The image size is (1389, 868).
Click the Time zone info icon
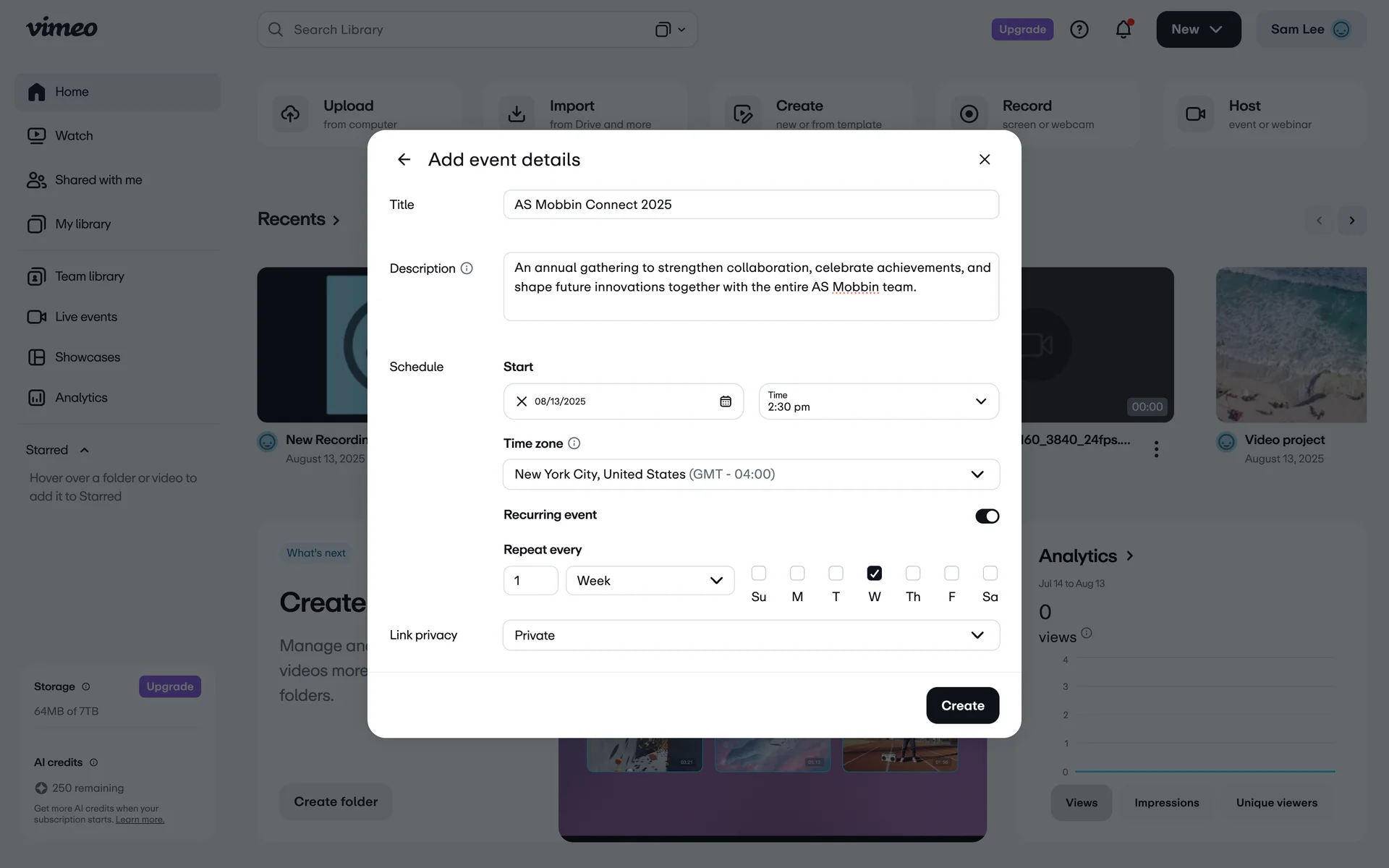coord(574,443)
